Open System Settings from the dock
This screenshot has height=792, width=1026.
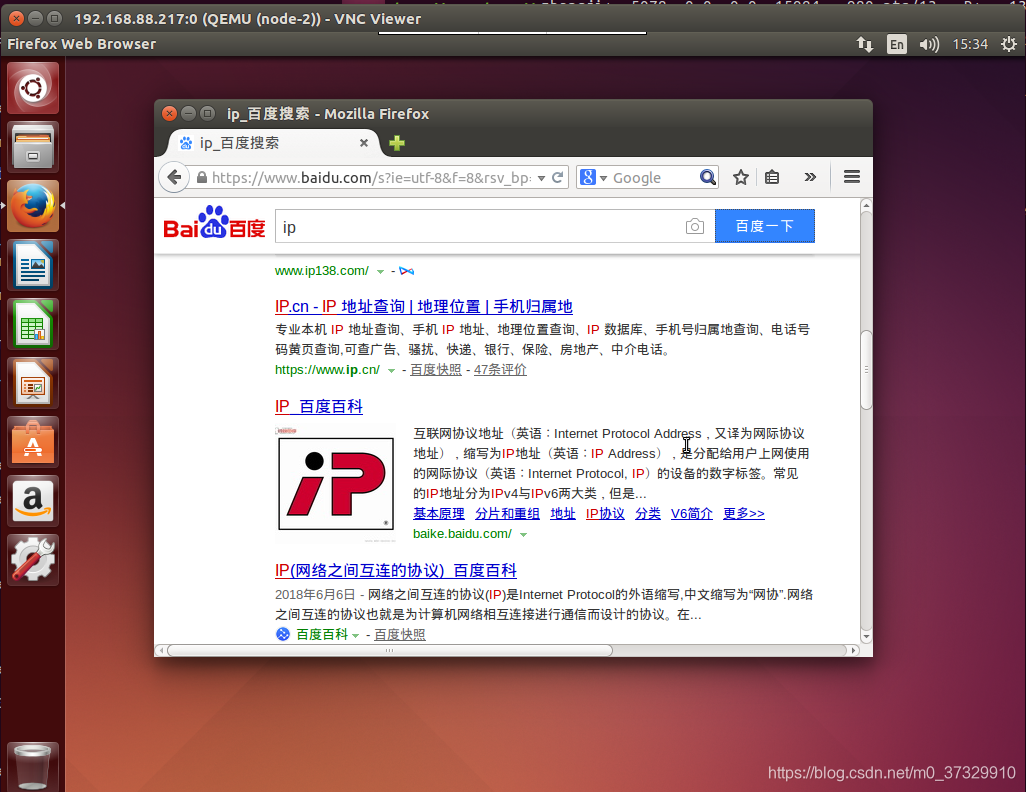[33, 560]
